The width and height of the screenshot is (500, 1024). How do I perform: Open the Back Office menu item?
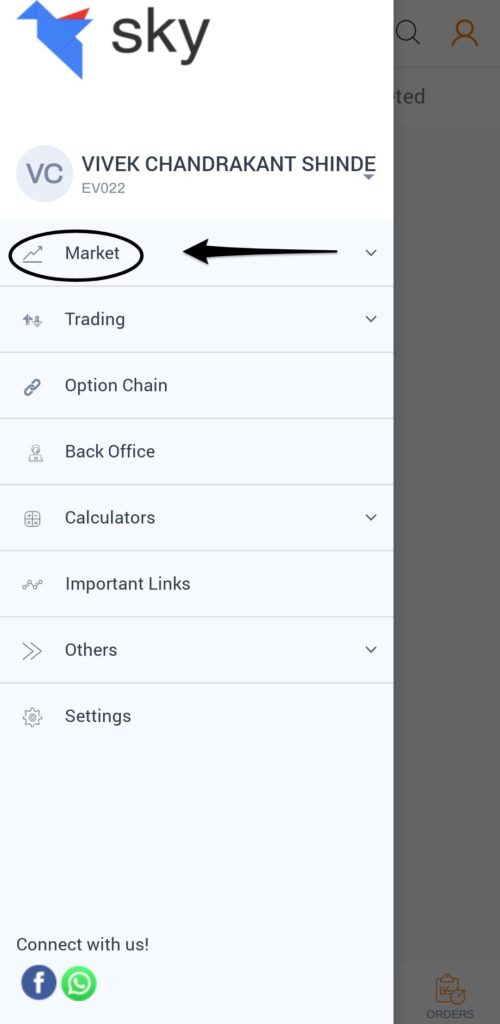tap(196, 452)
